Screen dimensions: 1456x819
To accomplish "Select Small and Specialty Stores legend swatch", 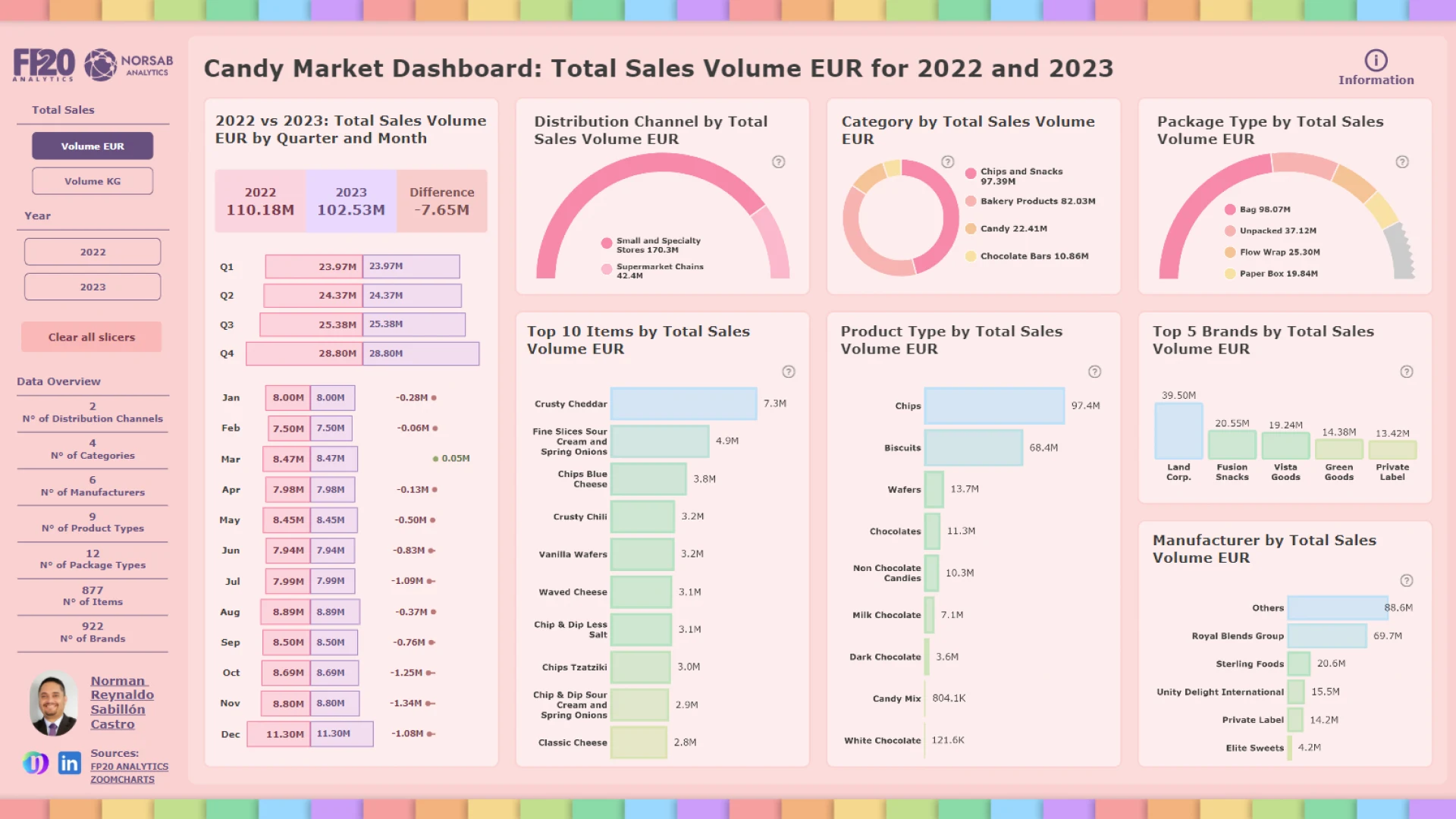I will pyautogui.click(x=607, y=243).
